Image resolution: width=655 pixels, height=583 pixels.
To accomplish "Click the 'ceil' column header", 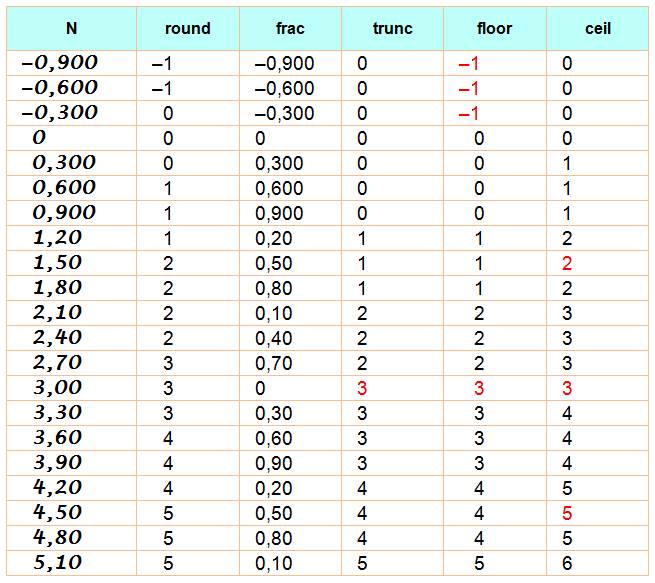I will click(598, 29).
